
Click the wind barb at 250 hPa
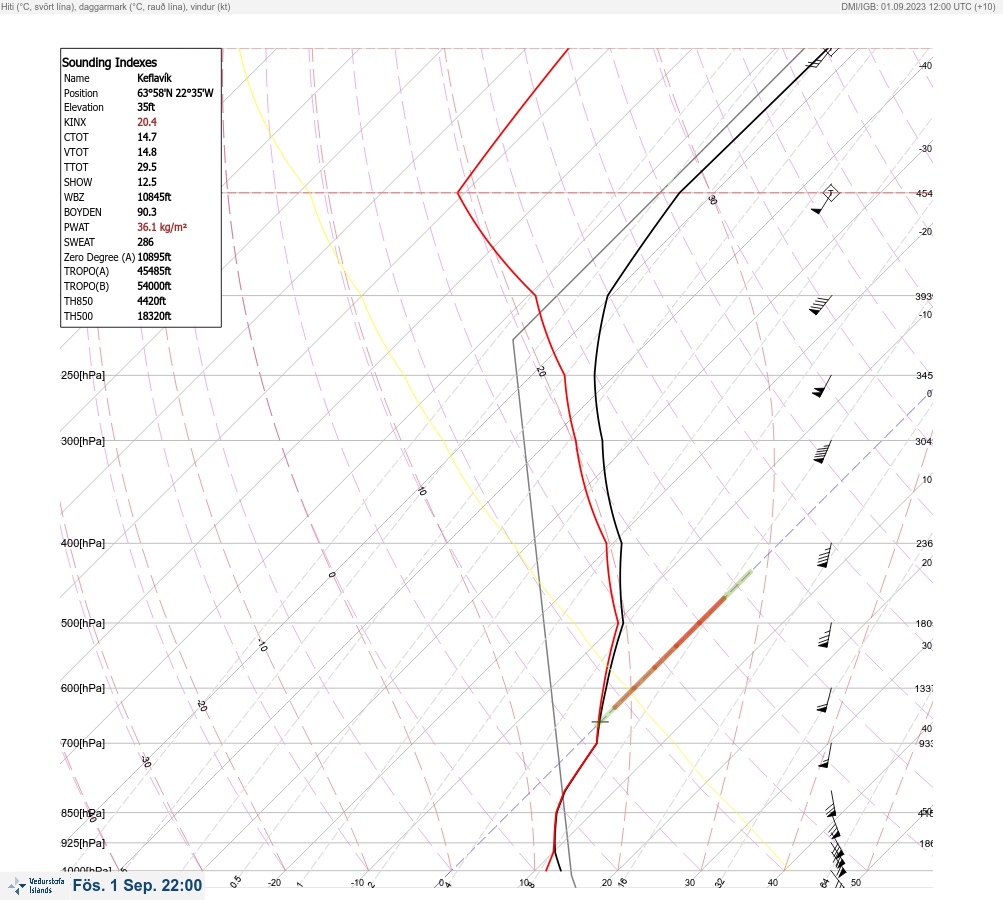(x=822, y=386)
